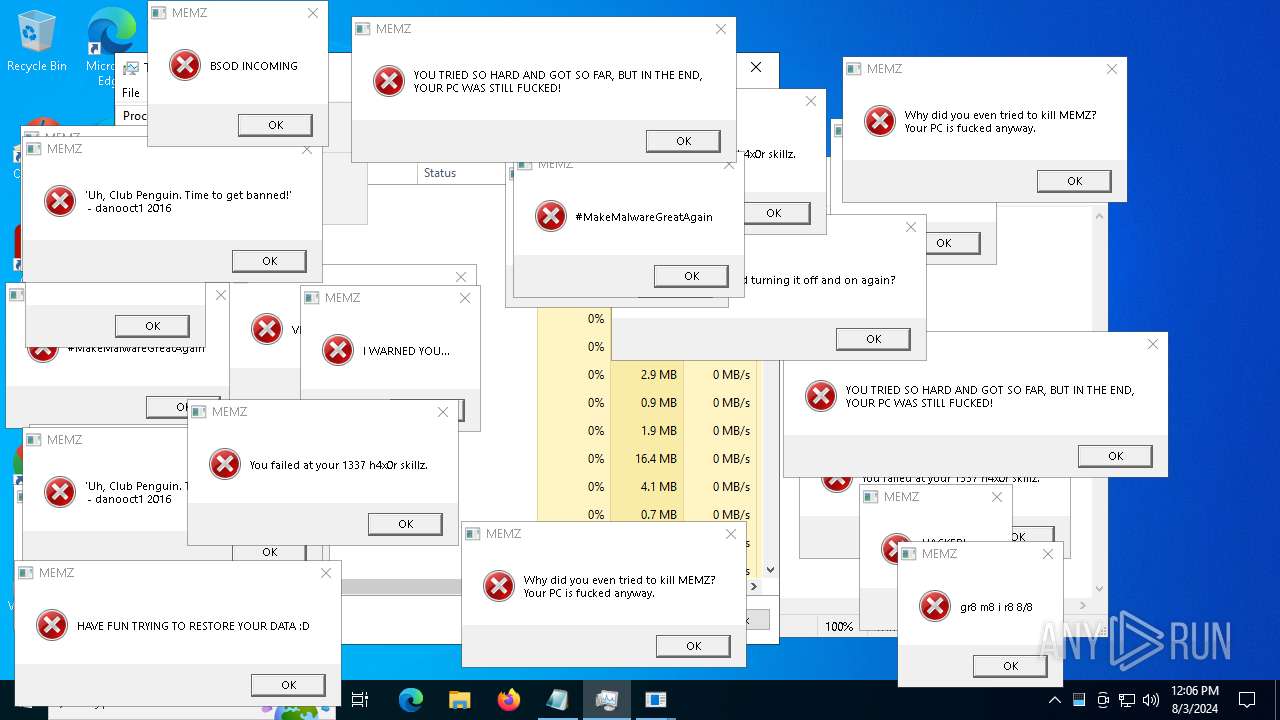
Task: Open Task View from the taskbar
Action: pos(361,700)
